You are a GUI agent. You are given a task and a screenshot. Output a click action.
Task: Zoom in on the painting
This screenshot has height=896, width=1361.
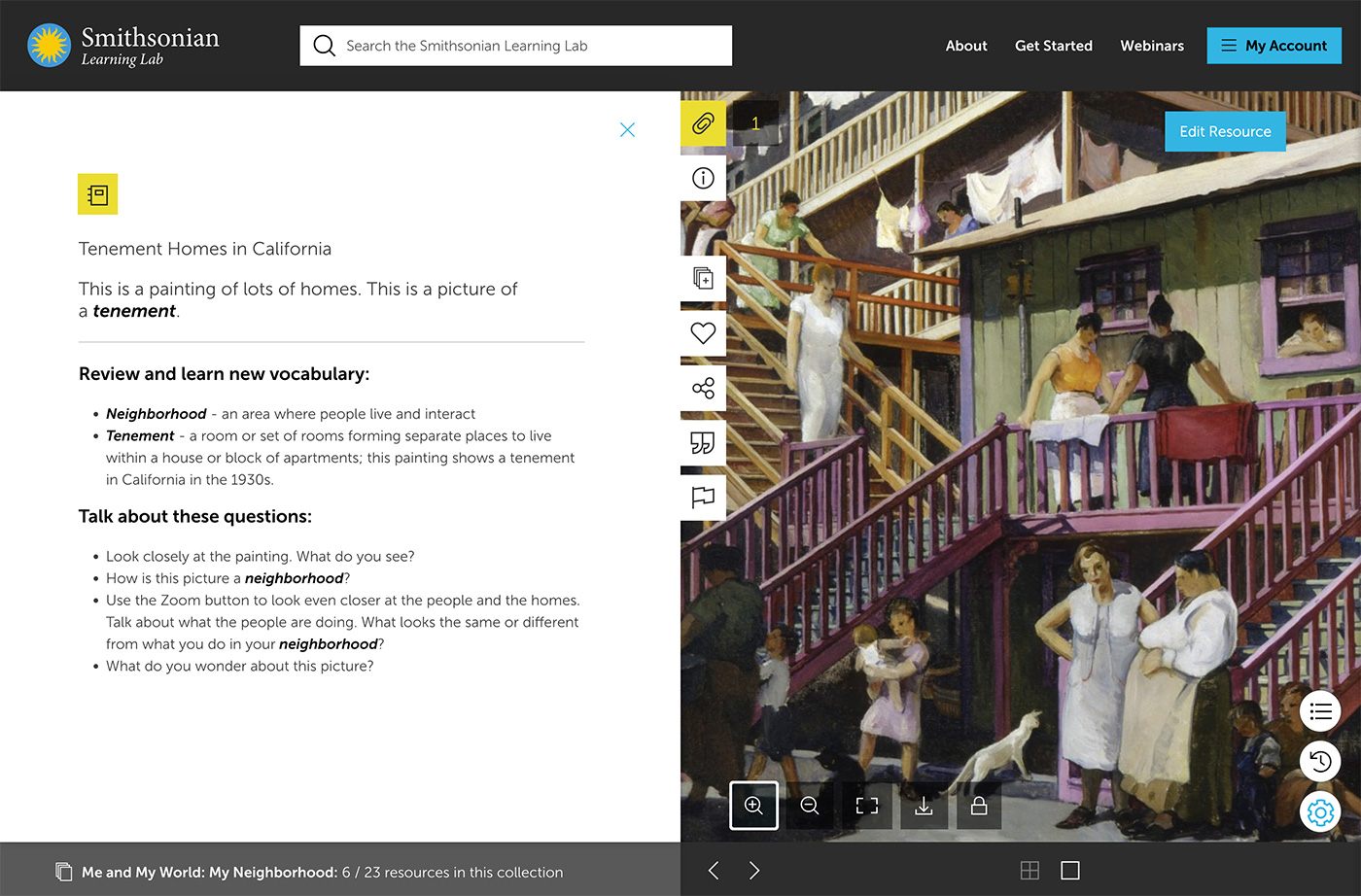click(753, 806)
